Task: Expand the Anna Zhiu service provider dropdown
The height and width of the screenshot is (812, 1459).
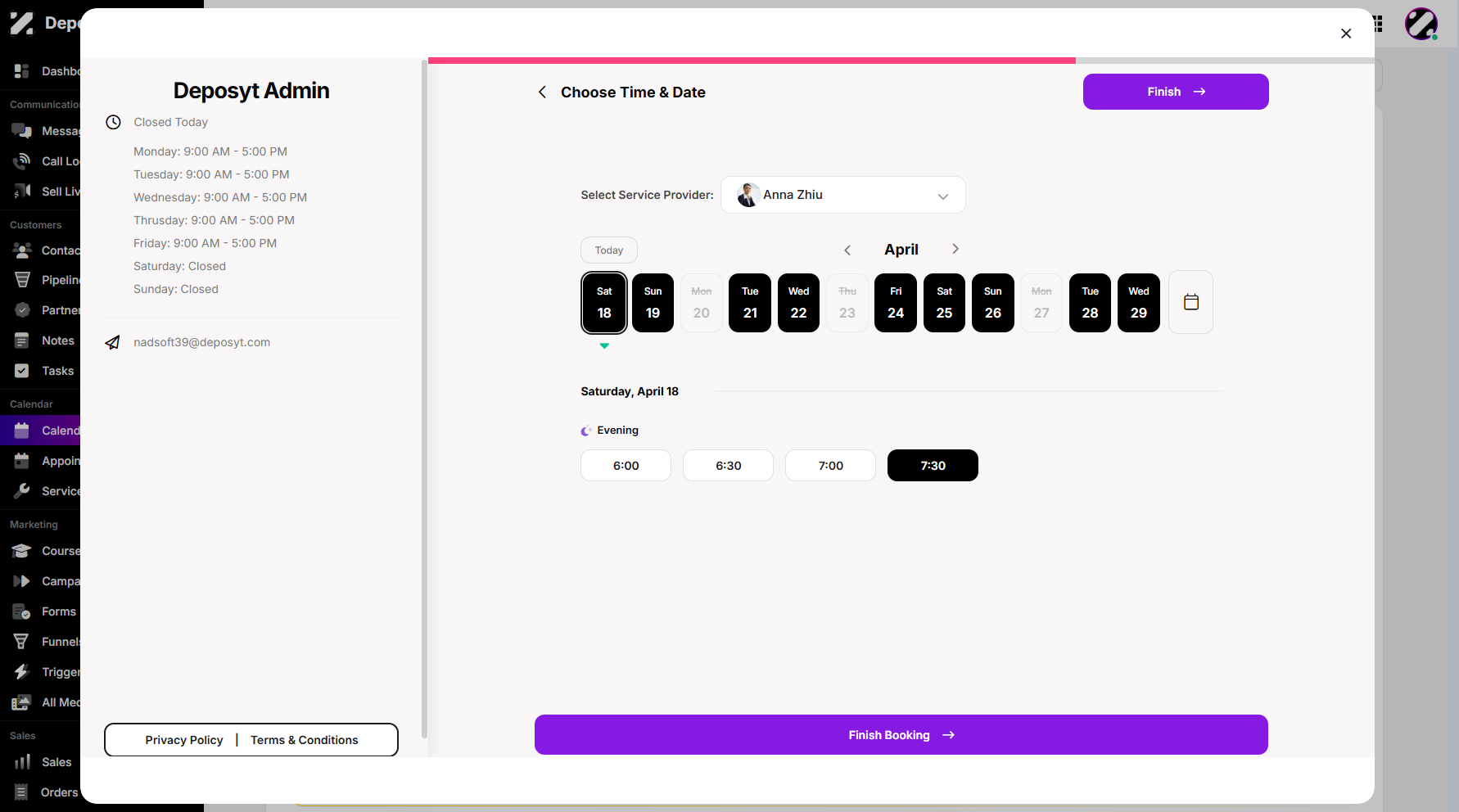Action: 842,195
